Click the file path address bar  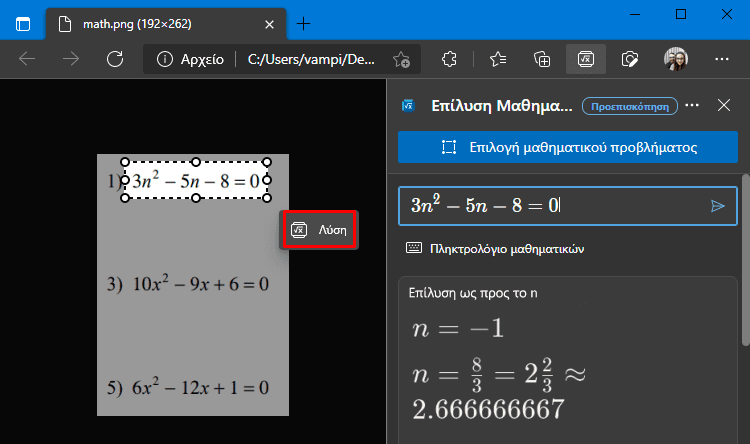(311, 59)
